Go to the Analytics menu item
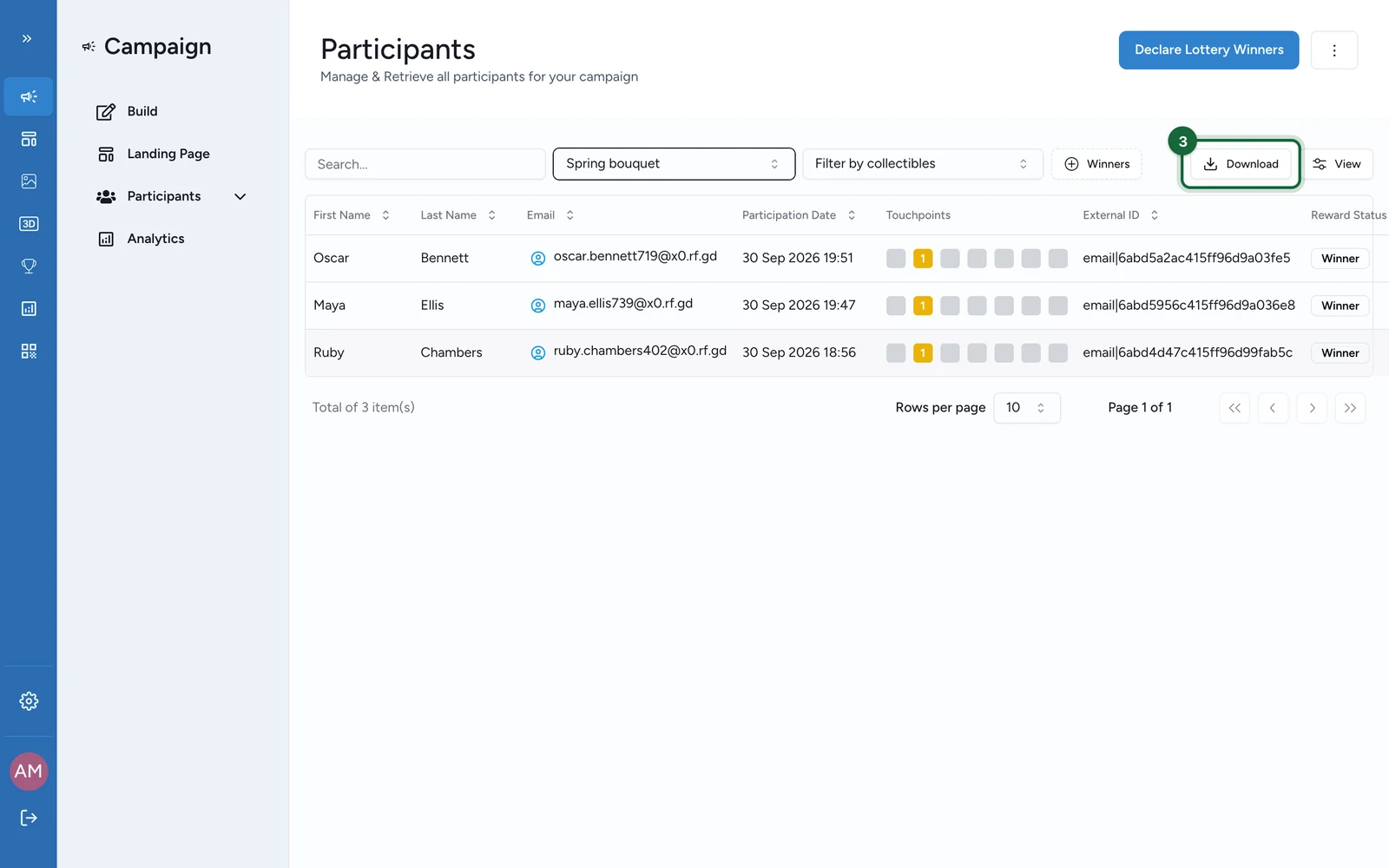The height and width of the screenshot is (868, 1389). [141, 239]
